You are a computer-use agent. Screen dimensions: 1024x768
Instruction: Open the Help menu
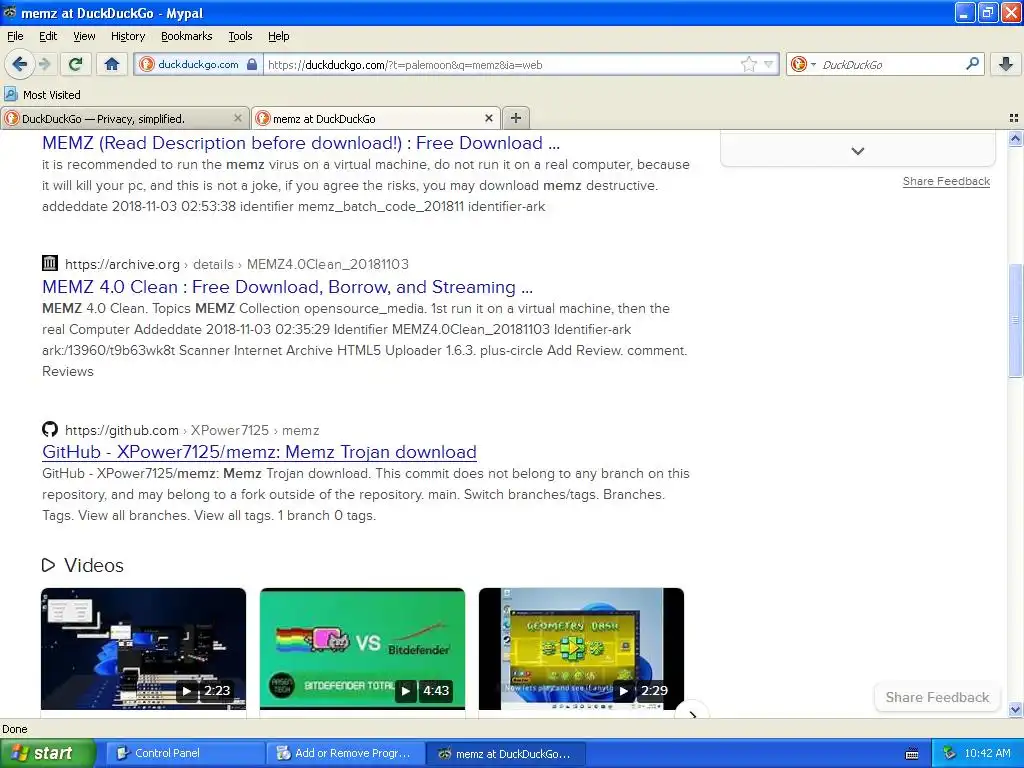(x=278, y=36)
